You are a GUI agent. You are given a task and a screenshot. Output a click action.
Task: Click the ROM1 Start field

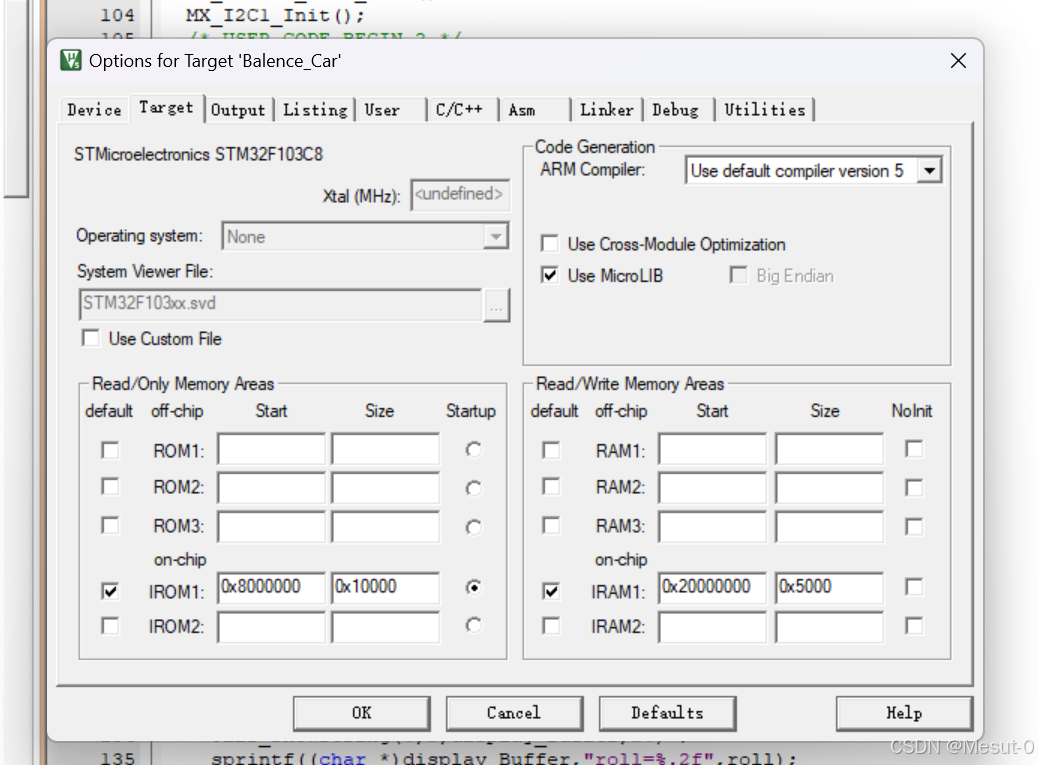271,449
